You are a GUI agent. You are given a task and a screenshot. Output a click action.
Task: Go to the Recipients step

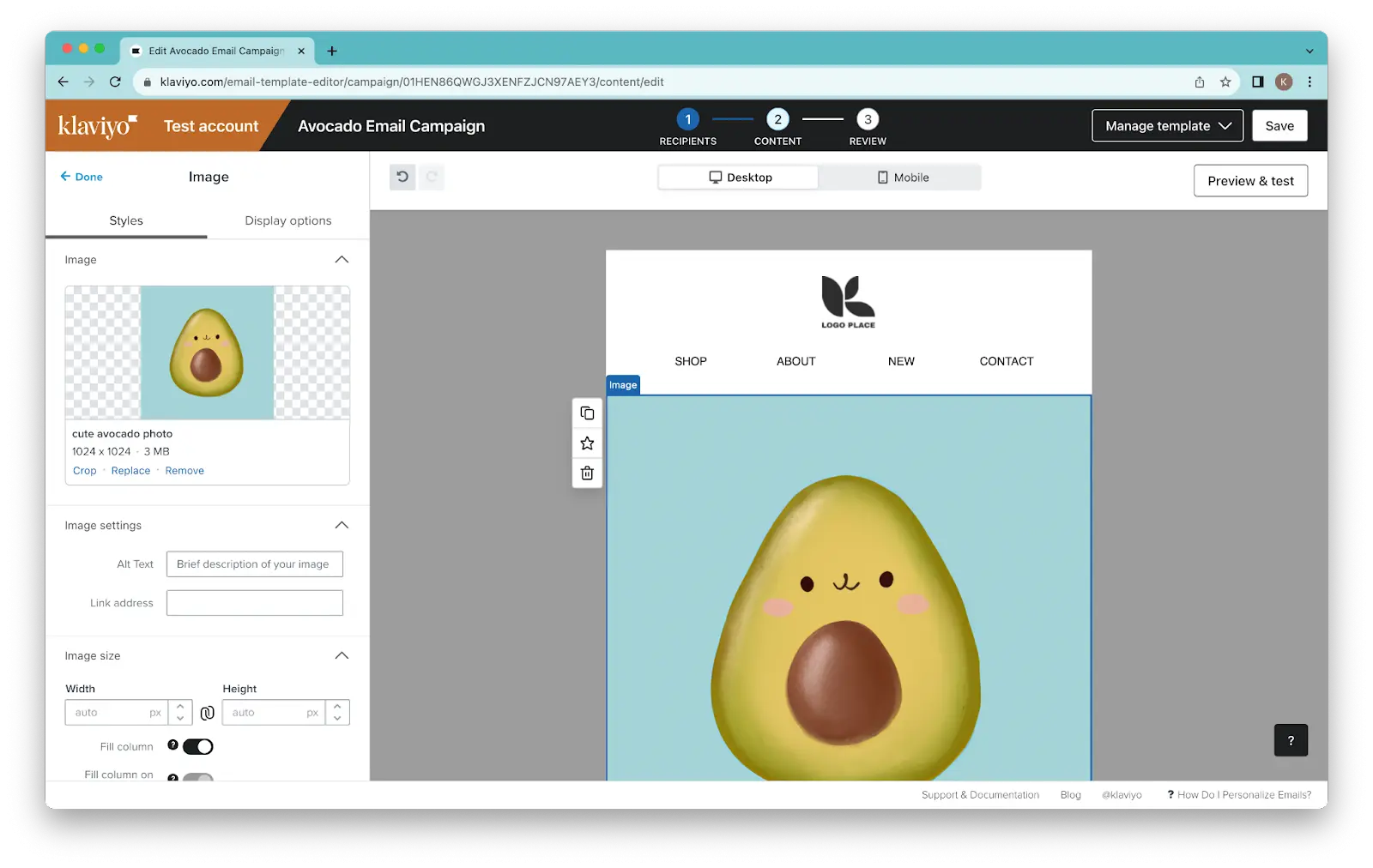pyautogui.click(x=687, y=120)
